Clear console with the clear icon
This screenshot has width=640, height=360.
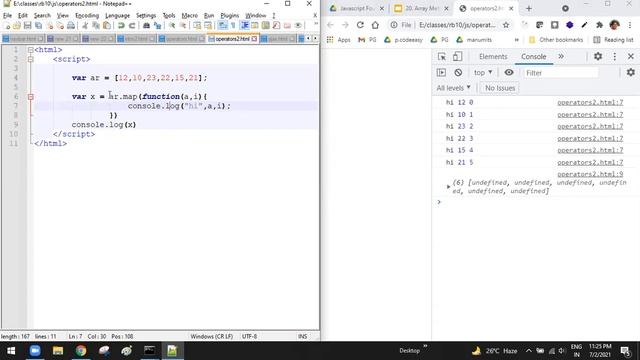tap(458, 73)
